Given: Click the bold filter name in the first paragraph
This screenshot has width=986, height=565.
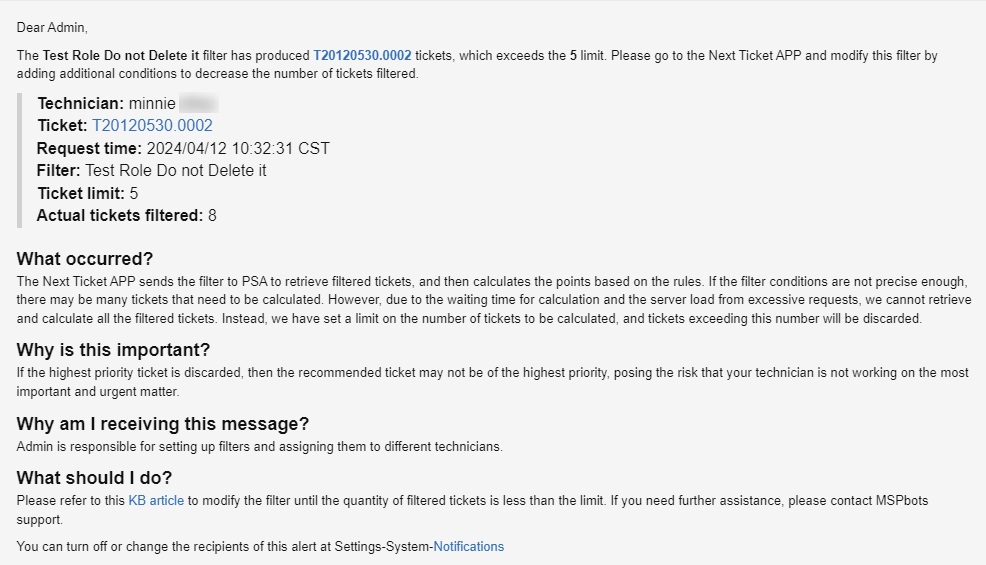Looking at the screenshot, I should tap(121, 56).
